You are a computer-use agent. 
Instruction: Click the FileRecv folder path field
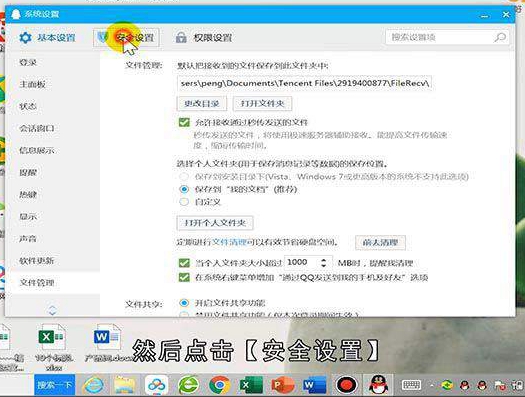coord(304,83)
